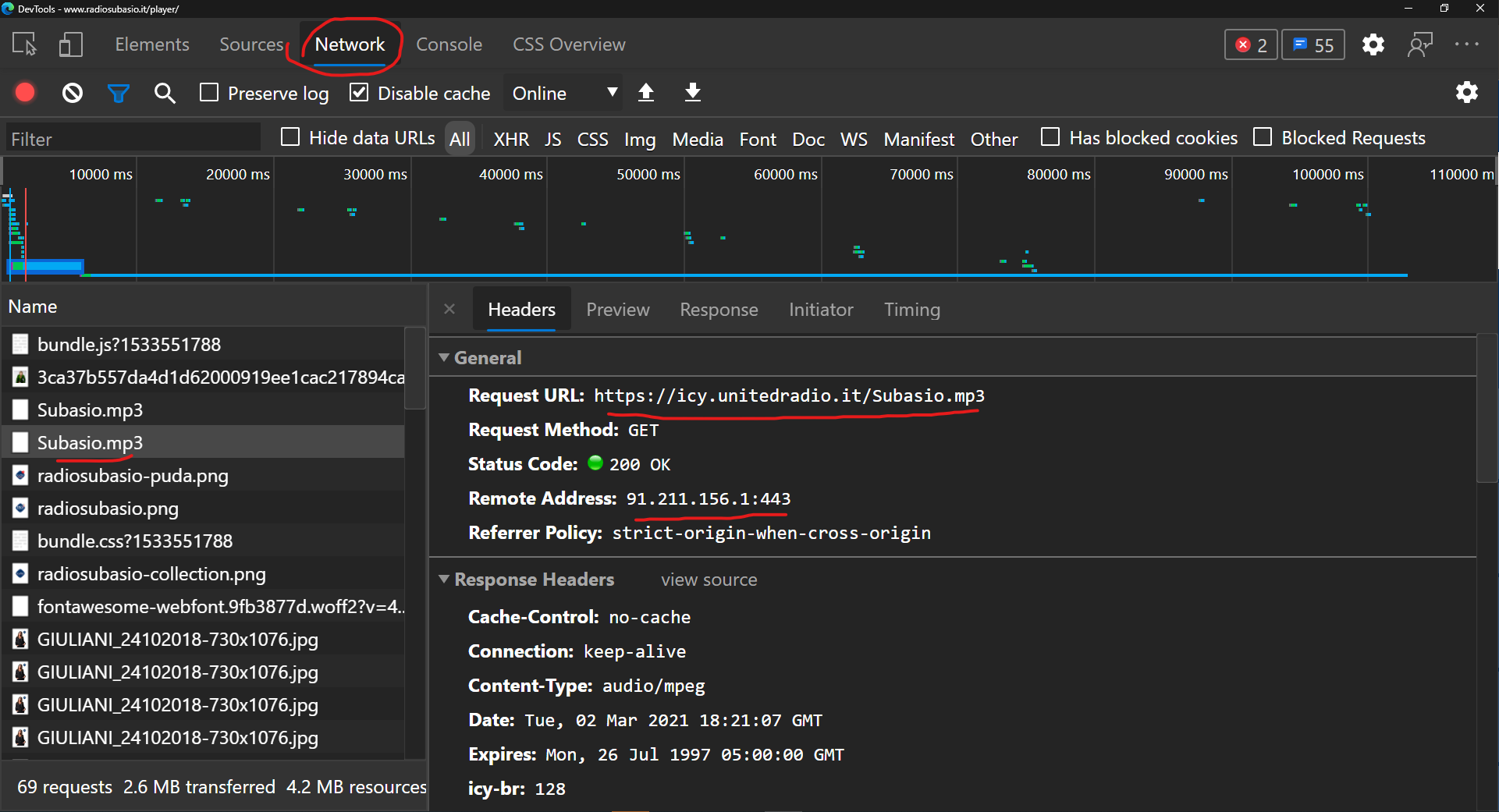Image resolution: width=1499 pixels, height=812 pixels.
Task: Export HAR file with download arrow
Action: click(692, 93)
